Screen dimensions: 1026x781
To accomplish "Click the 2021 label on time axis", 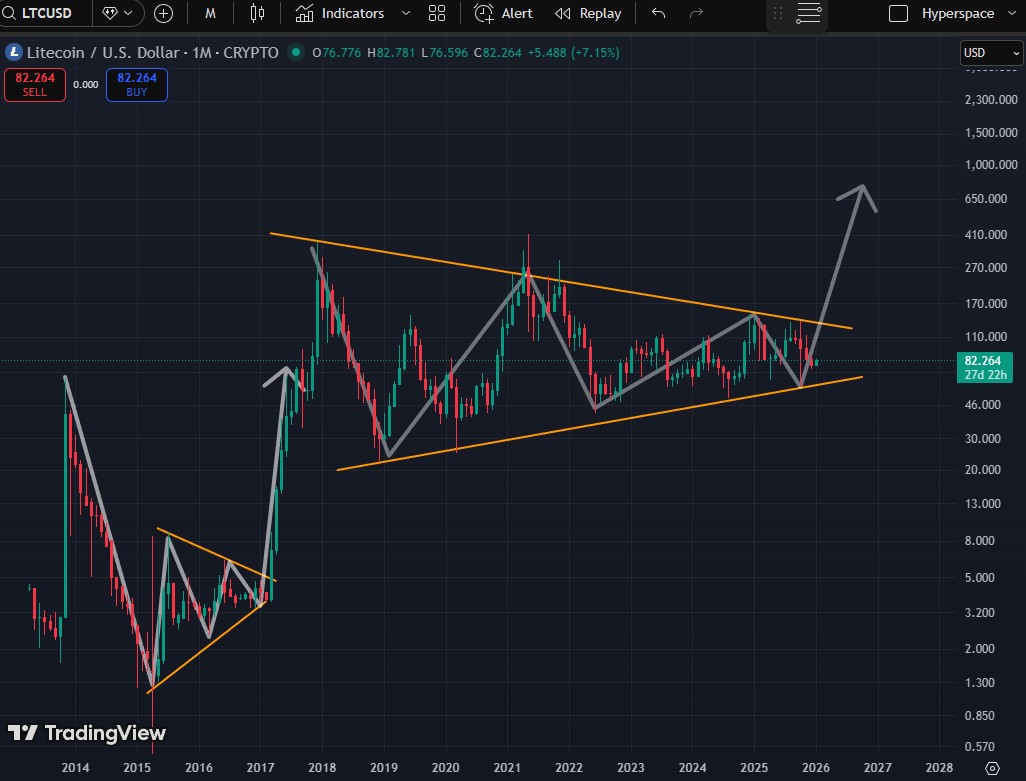I will click(507, 767).
